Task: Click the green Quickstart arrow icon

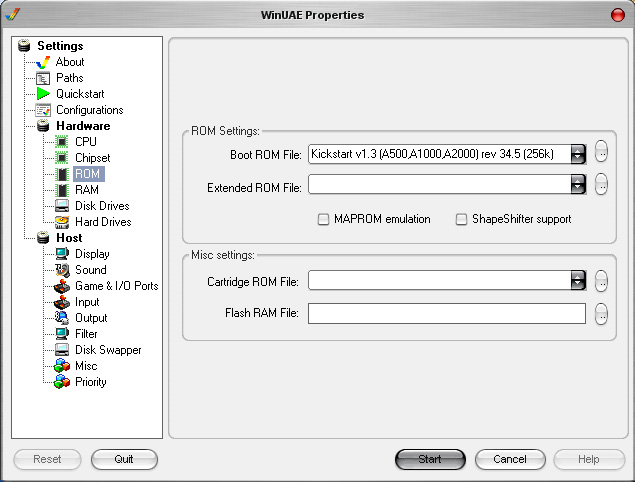Action: coord(43,94)
